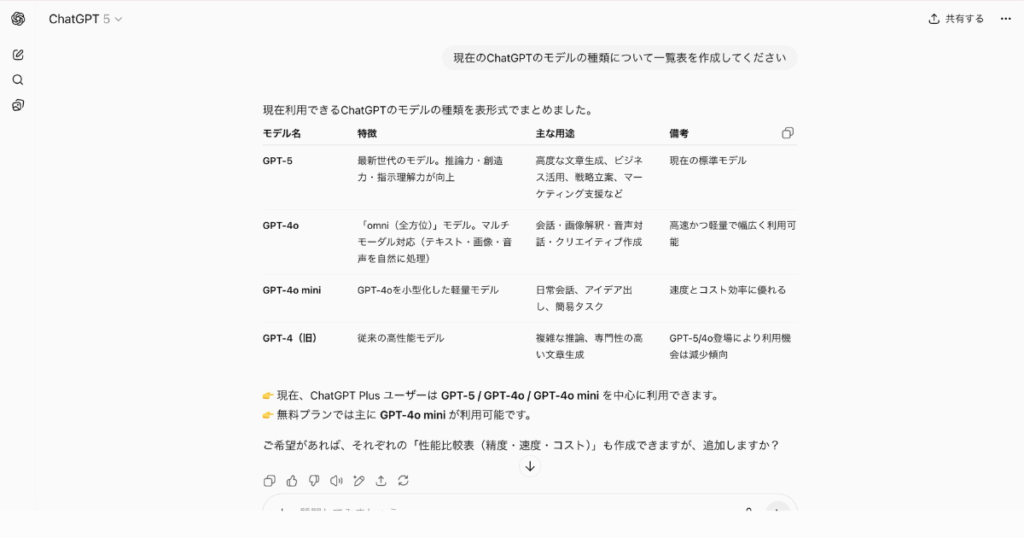1024x538 pixels.
Task: Select the GPT-4o mini model name cell
Action: [x=292, y=290]
